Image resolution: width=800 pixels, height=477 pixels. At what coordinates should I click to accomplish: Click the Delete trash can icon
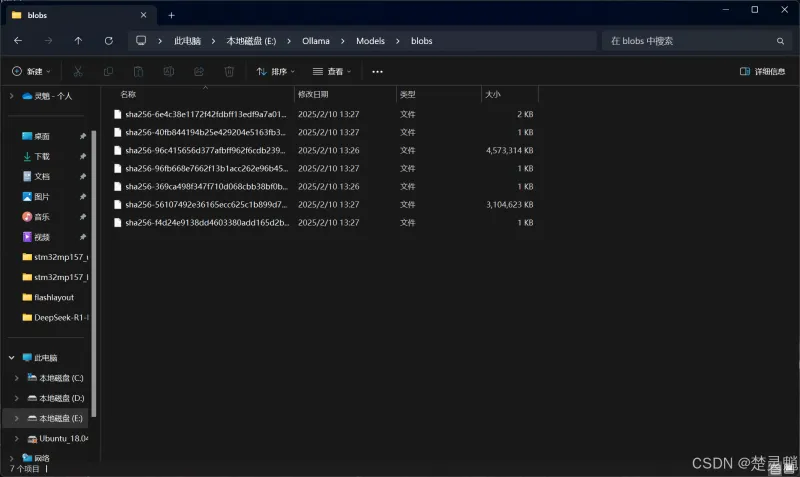pos(229,71)
